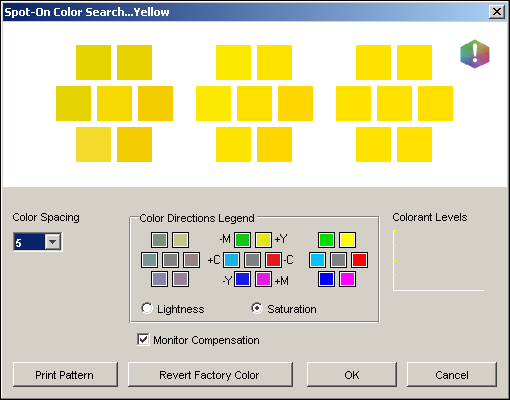Close the Spot-On Color Search dialog
Screen dimensions: 510x400
pyautogui.click(x=497, y=12)
